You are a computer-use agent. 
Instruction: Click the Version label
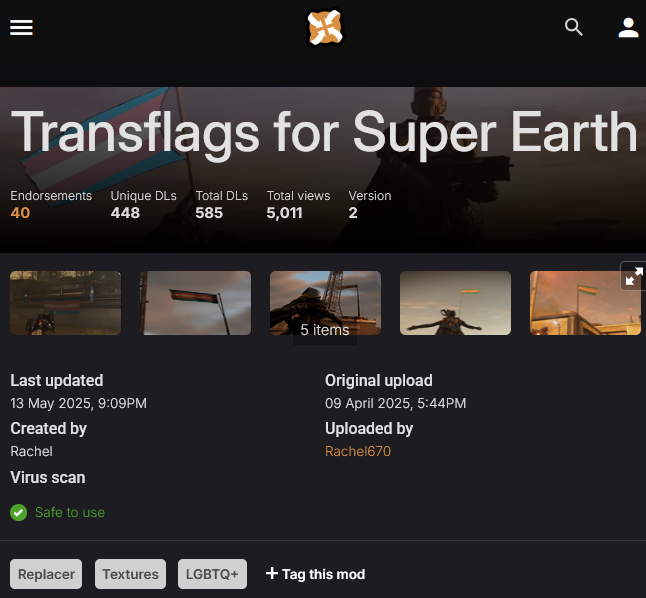tap(370, 196)
